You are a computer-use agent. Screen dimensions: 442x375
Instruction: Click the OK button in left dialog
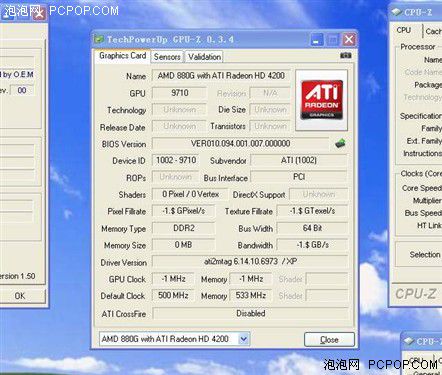pyautogui.click(x=20, y=296)
